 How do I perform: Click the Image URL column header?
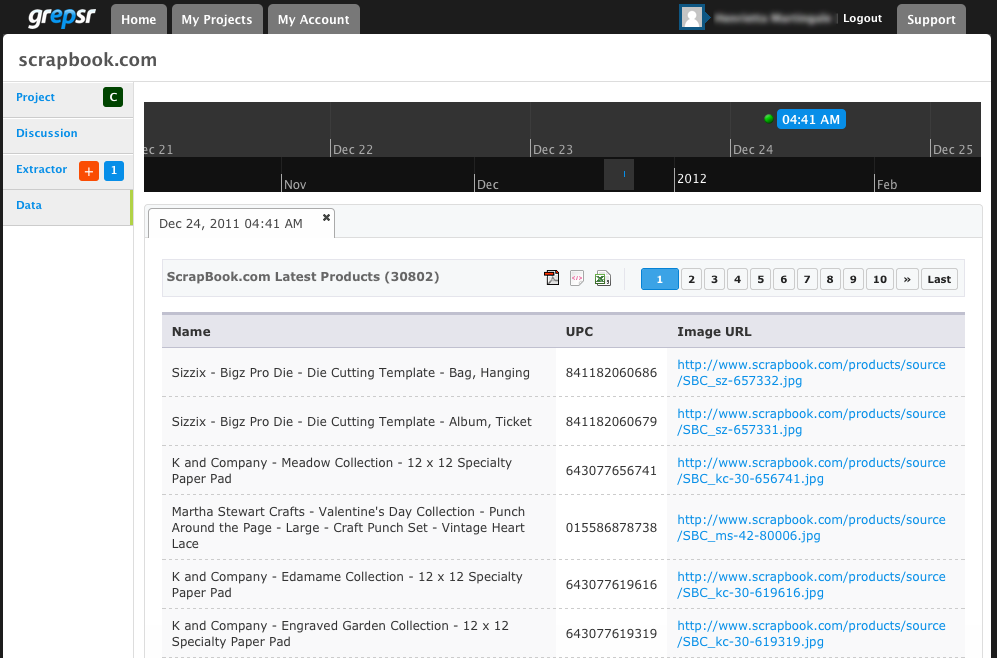tap(714, 332)
